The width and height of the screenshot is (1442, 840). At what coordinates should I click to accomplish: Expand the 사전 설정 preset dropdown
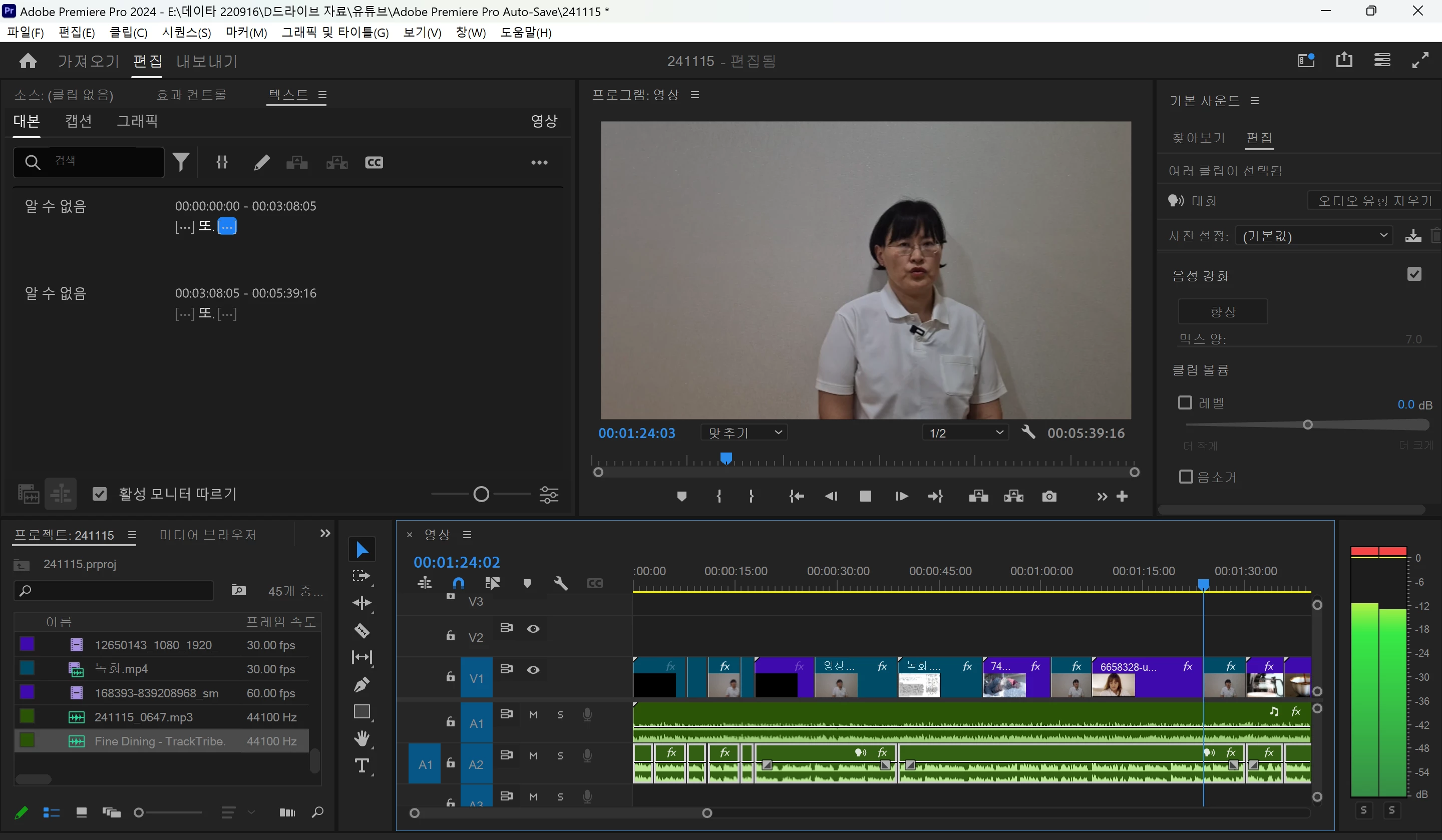coord(1314,236)
